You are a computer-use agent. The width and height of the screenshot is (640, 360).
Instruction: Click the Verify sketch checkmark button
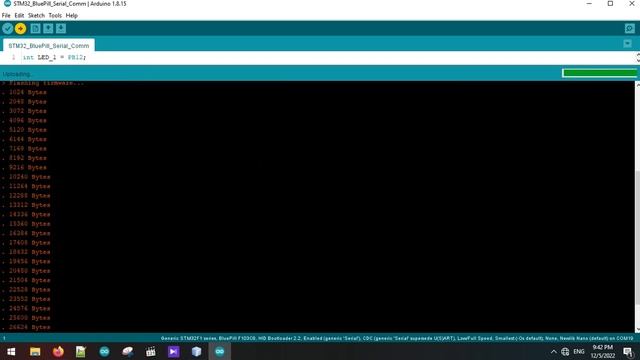[7, 29]
